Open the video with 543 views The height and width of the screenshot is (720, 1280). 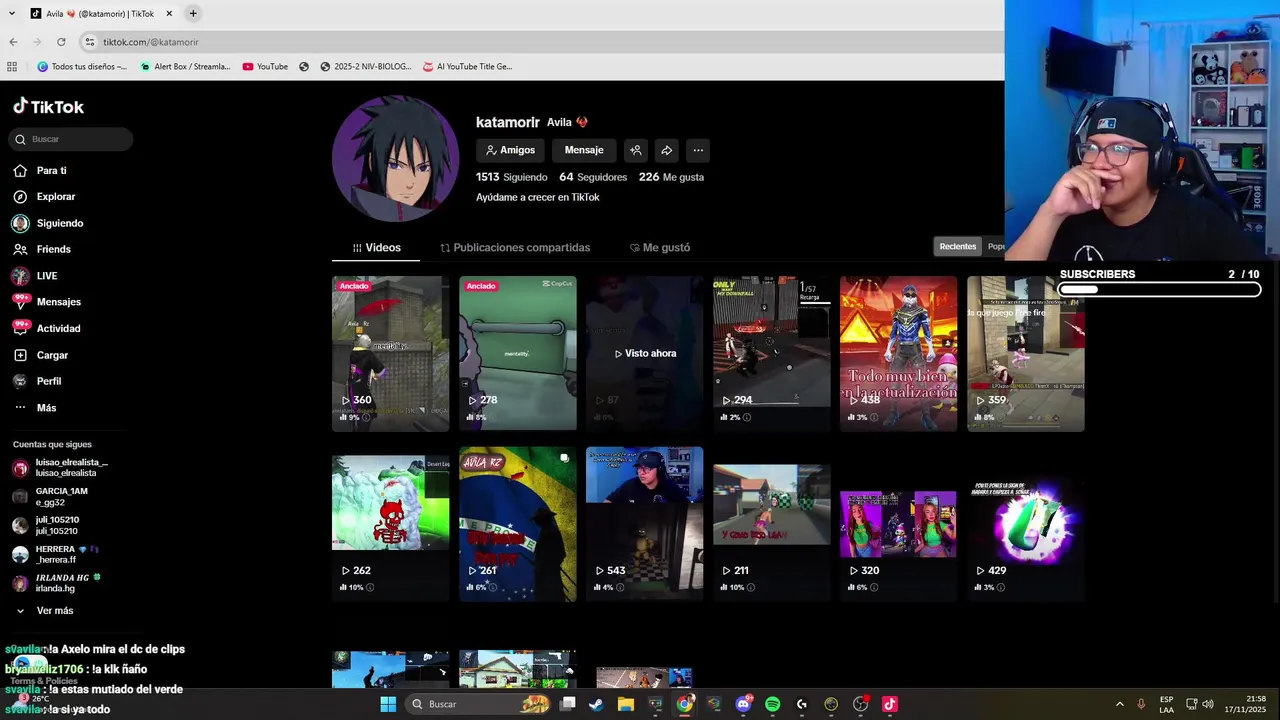644,524
